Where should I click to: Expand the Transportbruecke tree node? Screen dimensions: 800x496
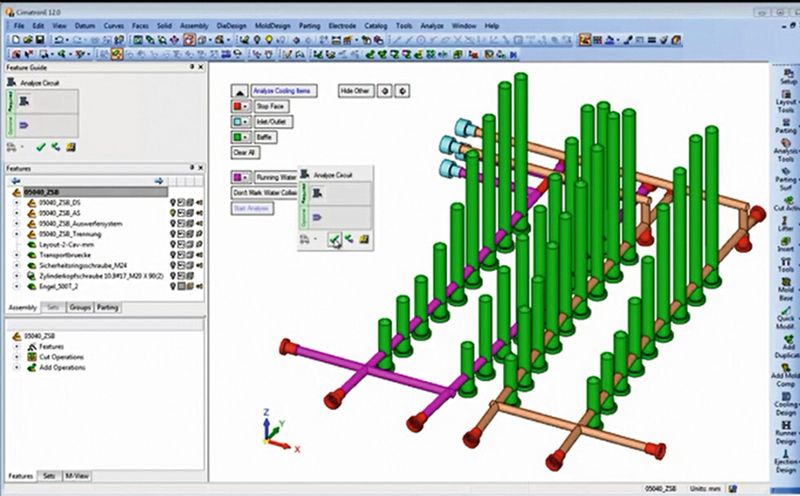(x=17, y=255)
